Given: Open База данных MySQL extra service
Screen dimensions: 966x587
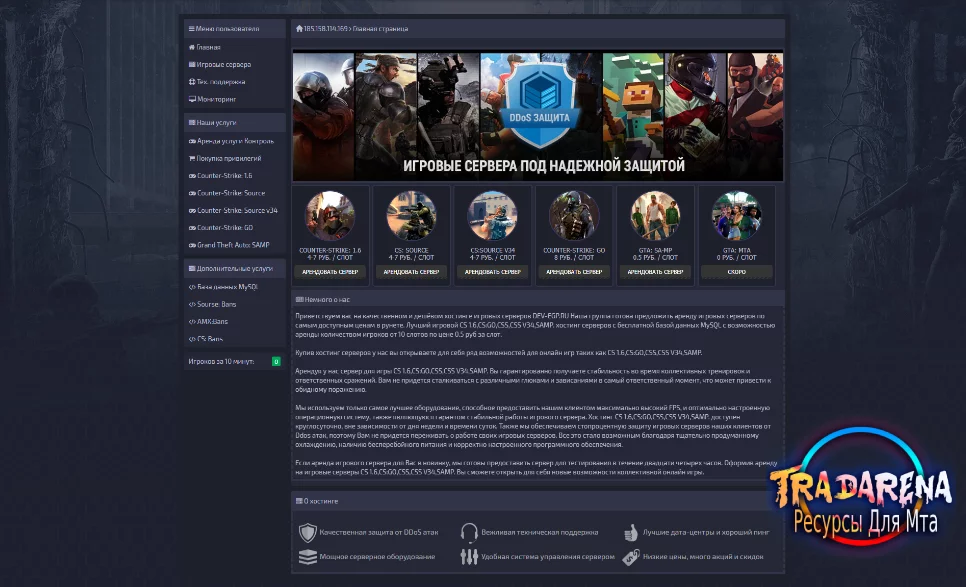Looking at the screenshot, I should (223, 286).
